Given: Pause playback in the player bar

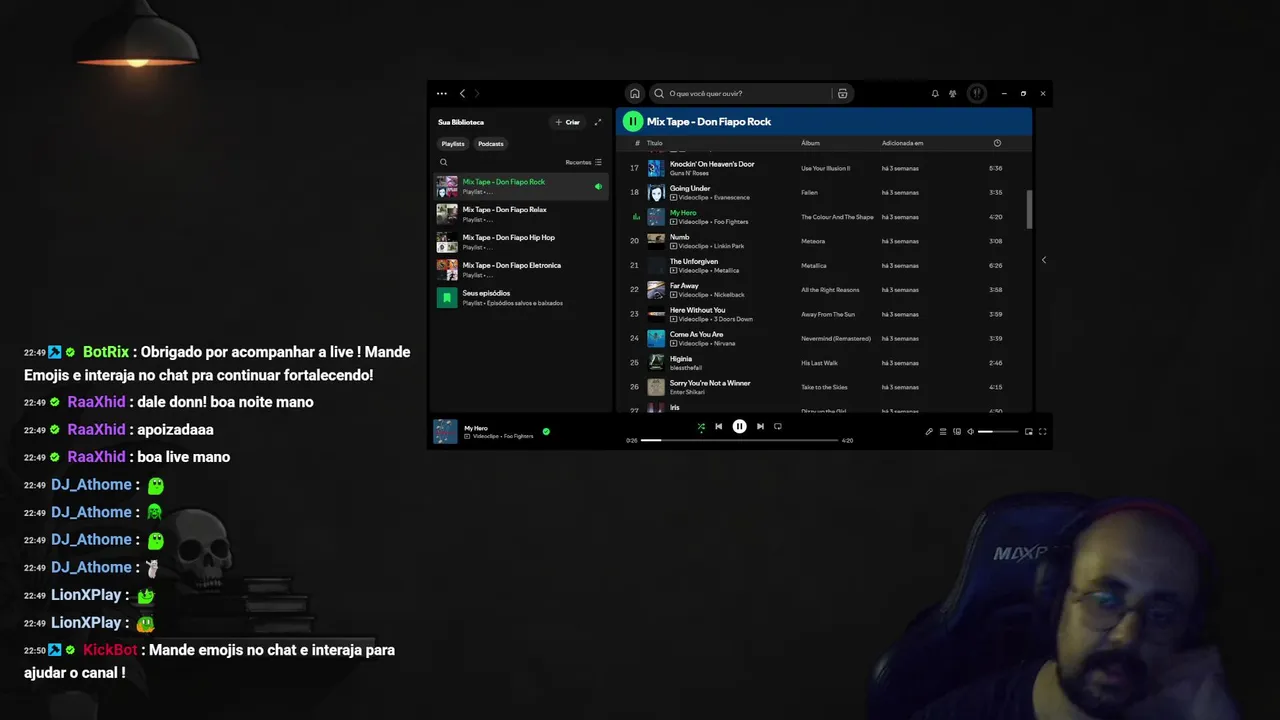Looking at the screenshot, I should coord(739,427).
